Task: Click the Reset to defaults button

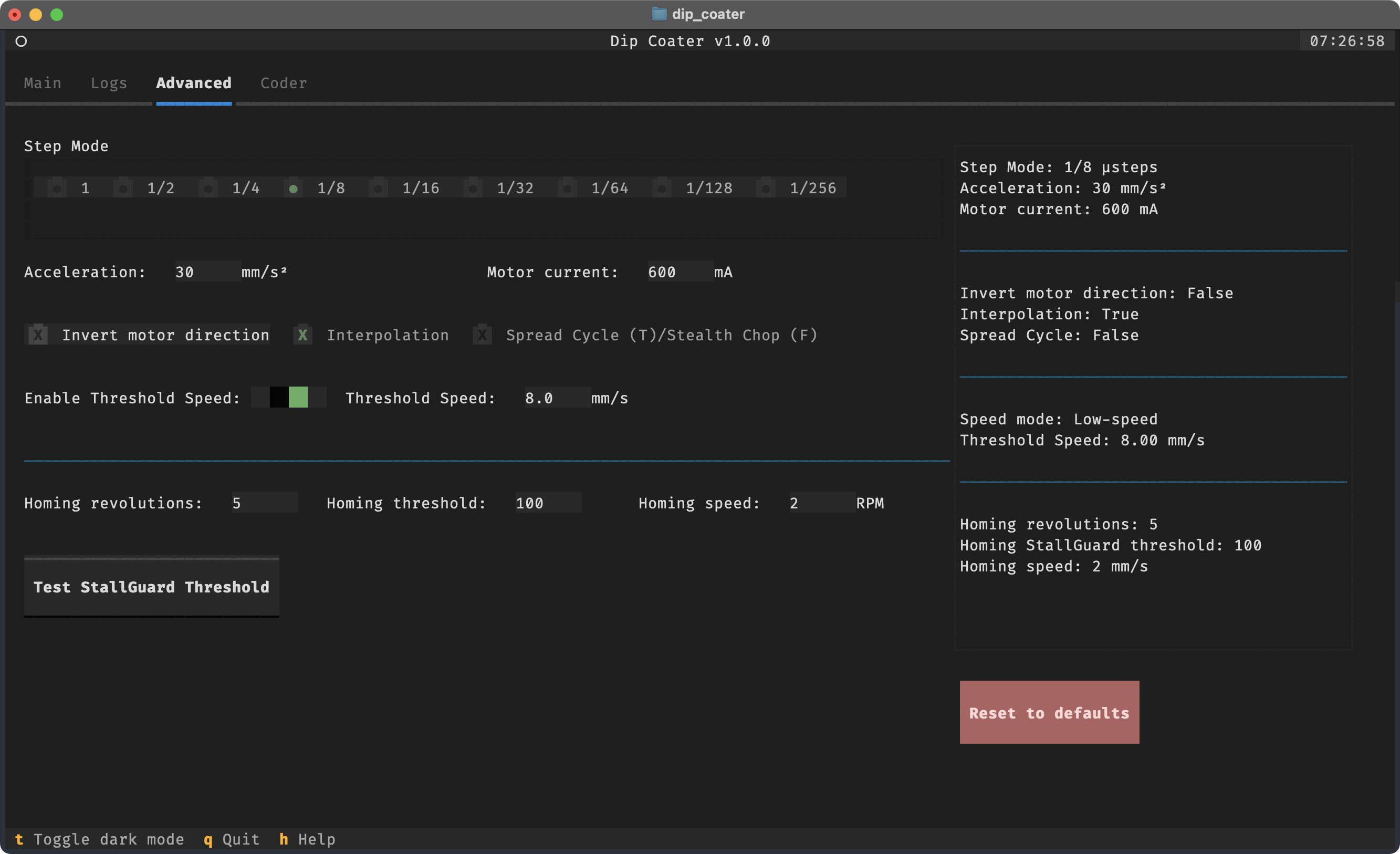Action: click(x=1049, y=713)
